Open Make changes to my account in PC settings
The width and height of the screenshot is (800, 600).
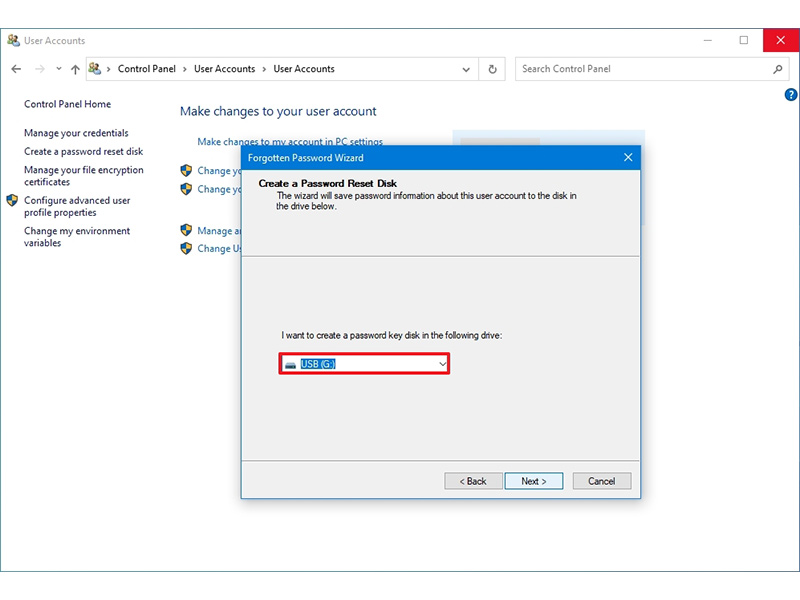click(x=290, y=141)
